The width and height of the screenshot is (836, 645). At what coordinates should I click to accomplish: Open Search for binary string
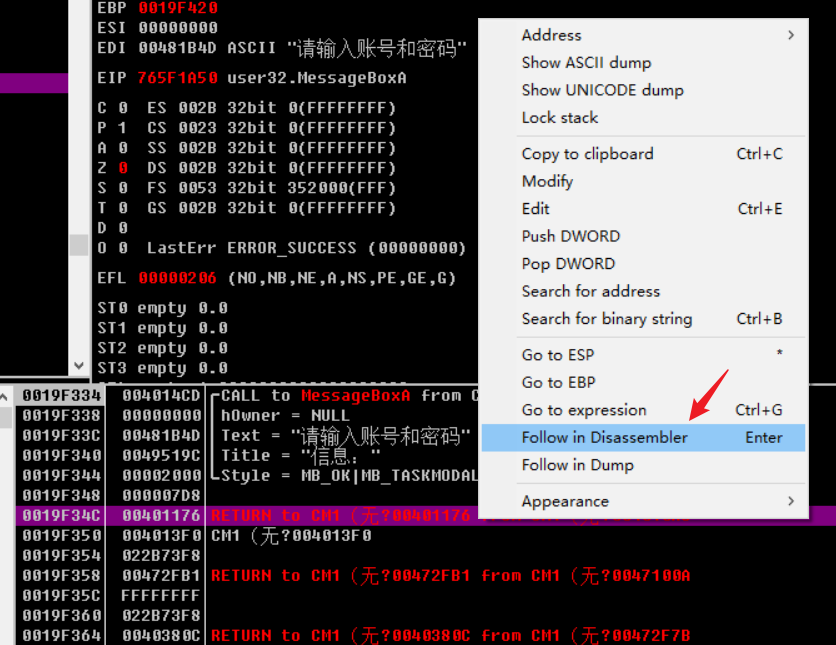(x=606, y=319)
